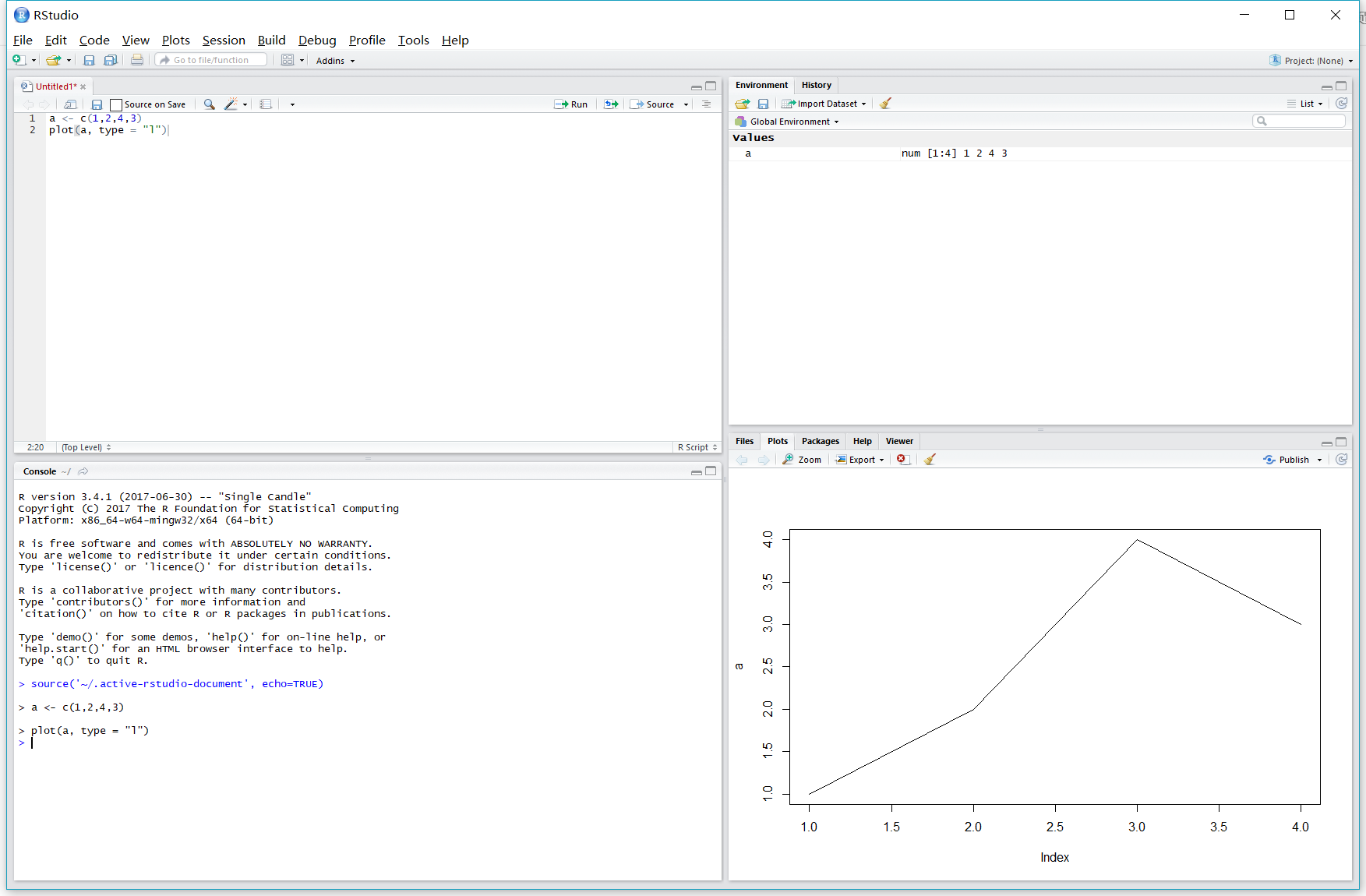Click the Code Tools magic wand icon
The height and width of the screenshot is (896, 1366).
tap(231, 104)
